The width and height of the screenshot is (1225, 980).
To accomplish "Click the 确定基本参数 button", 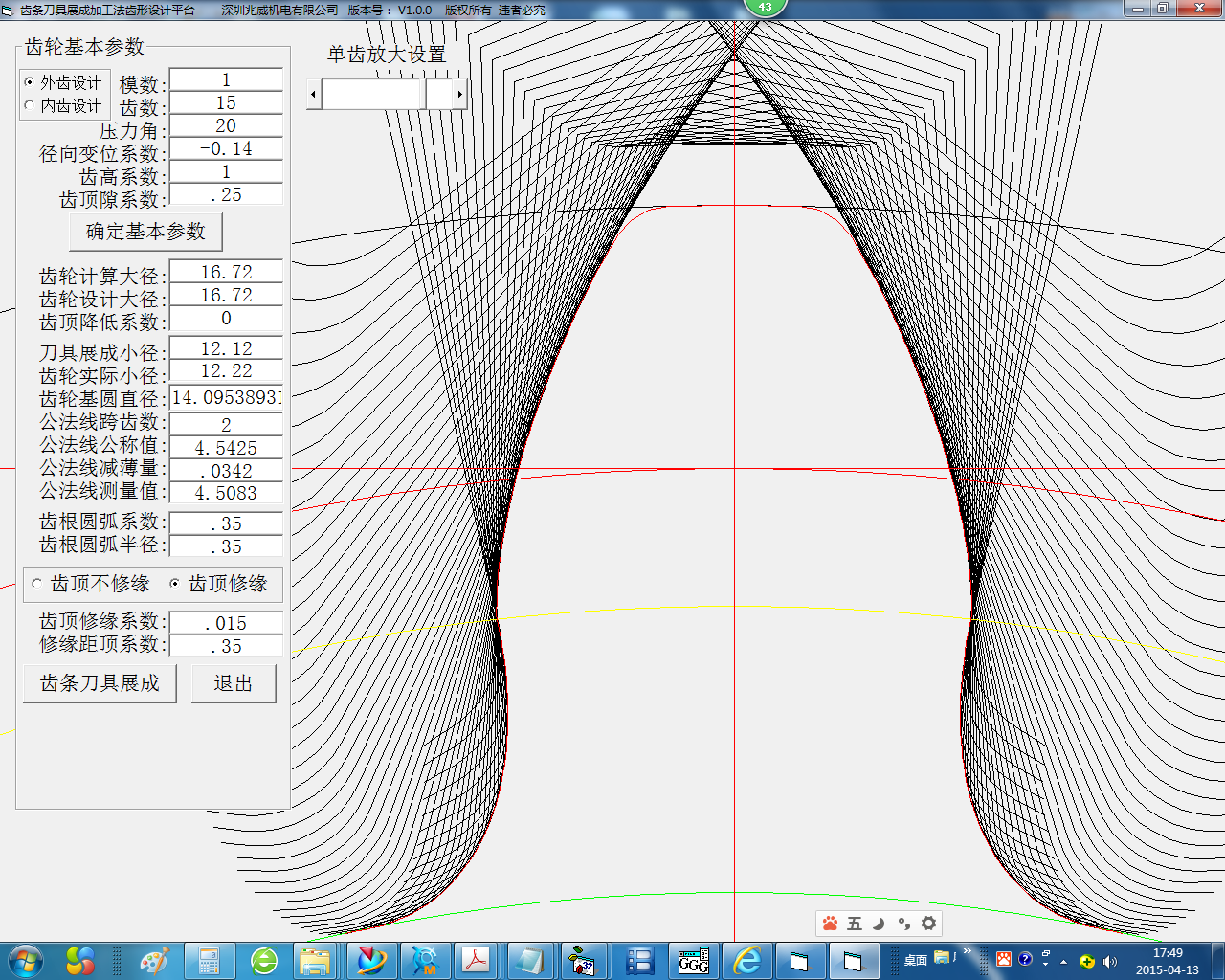I will [x=145, y=232].
